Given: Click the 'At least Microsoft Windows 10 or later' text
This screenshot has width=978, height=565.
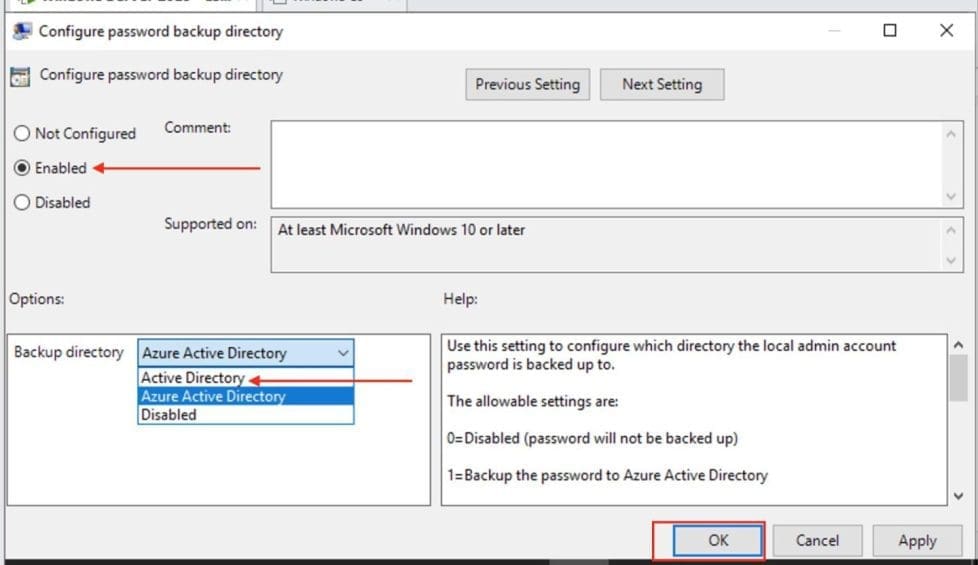Looking at the screenshot, I should click(401, 230).
